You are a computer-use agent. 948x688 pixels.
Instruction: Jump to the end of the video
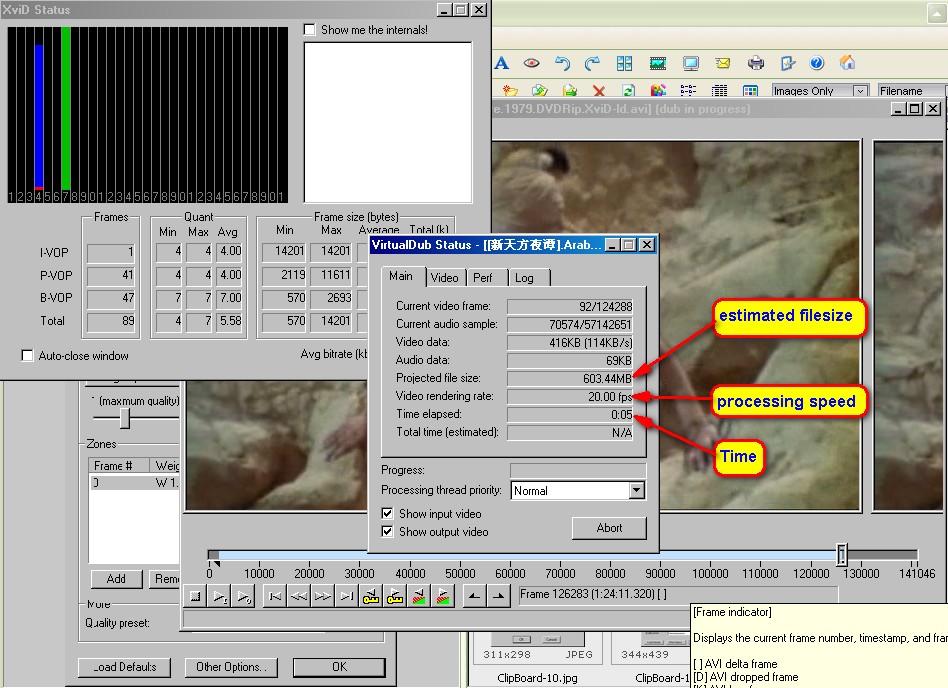(x=346, y=597)
